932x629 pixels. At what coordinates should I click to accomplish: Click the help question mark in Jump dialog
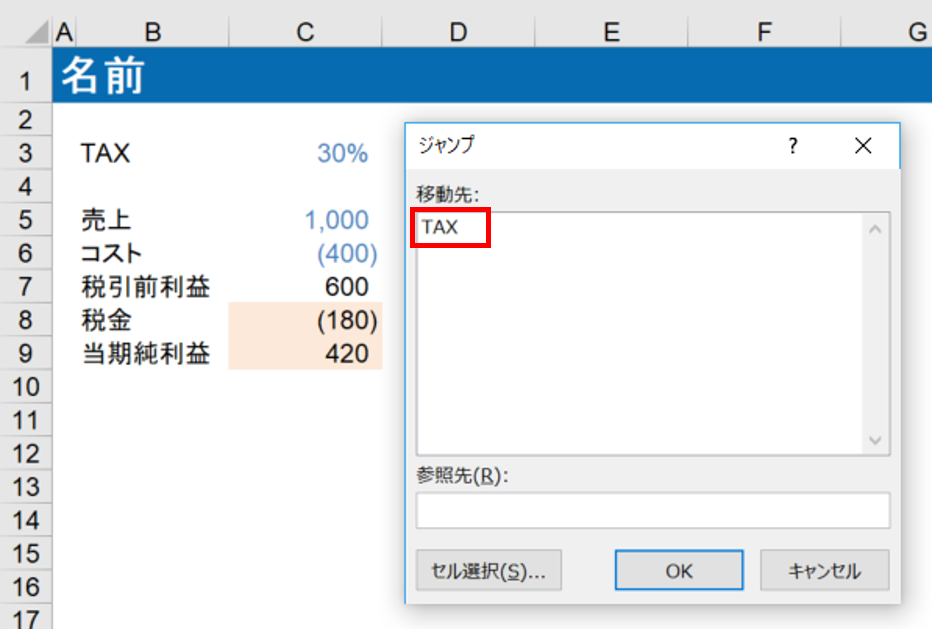(793, 146)
